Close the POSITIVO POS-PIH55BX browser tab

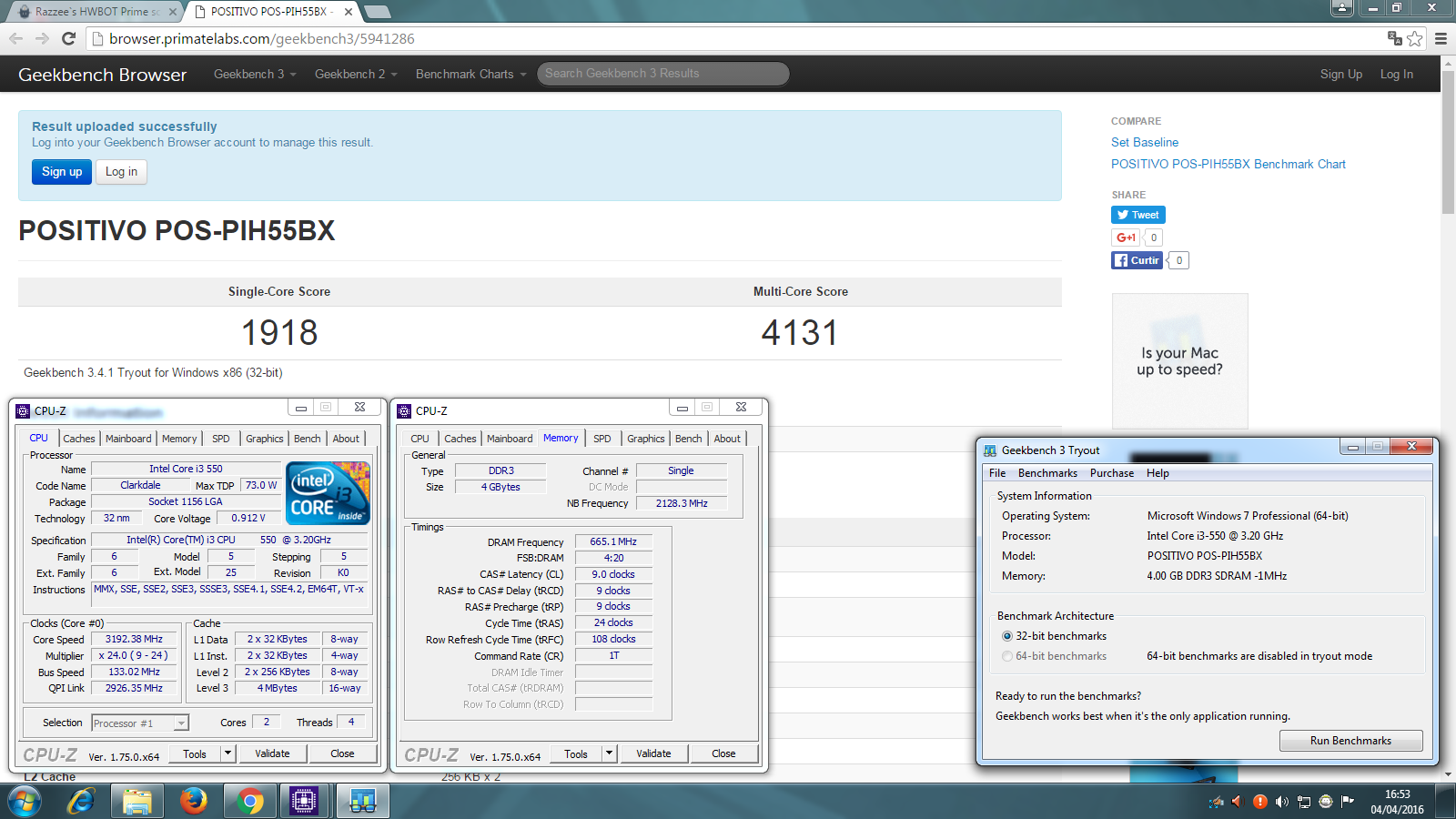pyautogui.click(x=348, y=12)
